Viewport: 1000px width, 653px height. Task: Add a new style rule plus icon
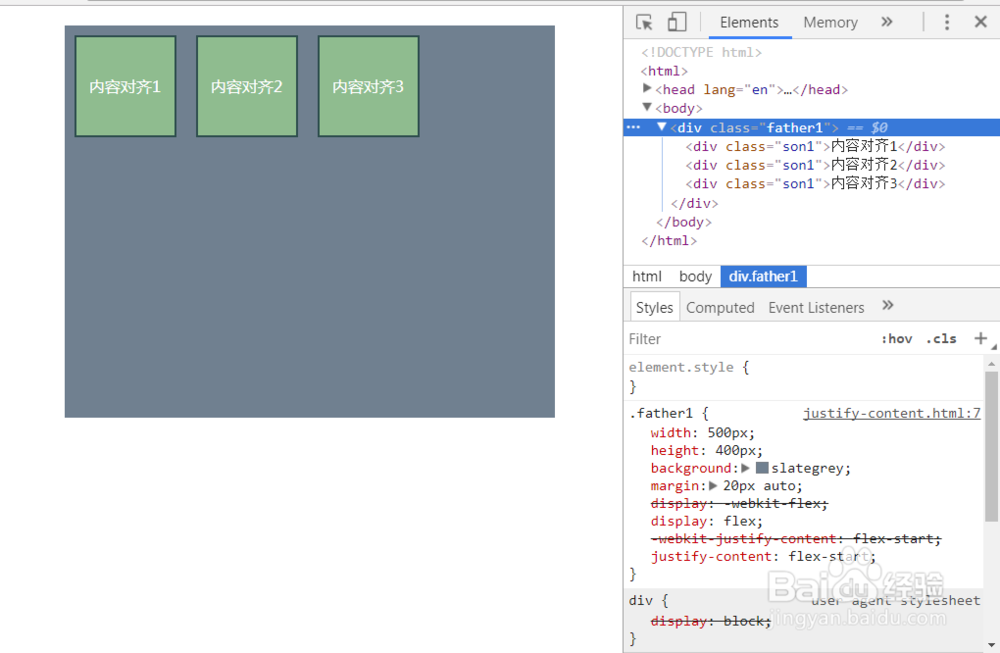click(x=980, y=339)
